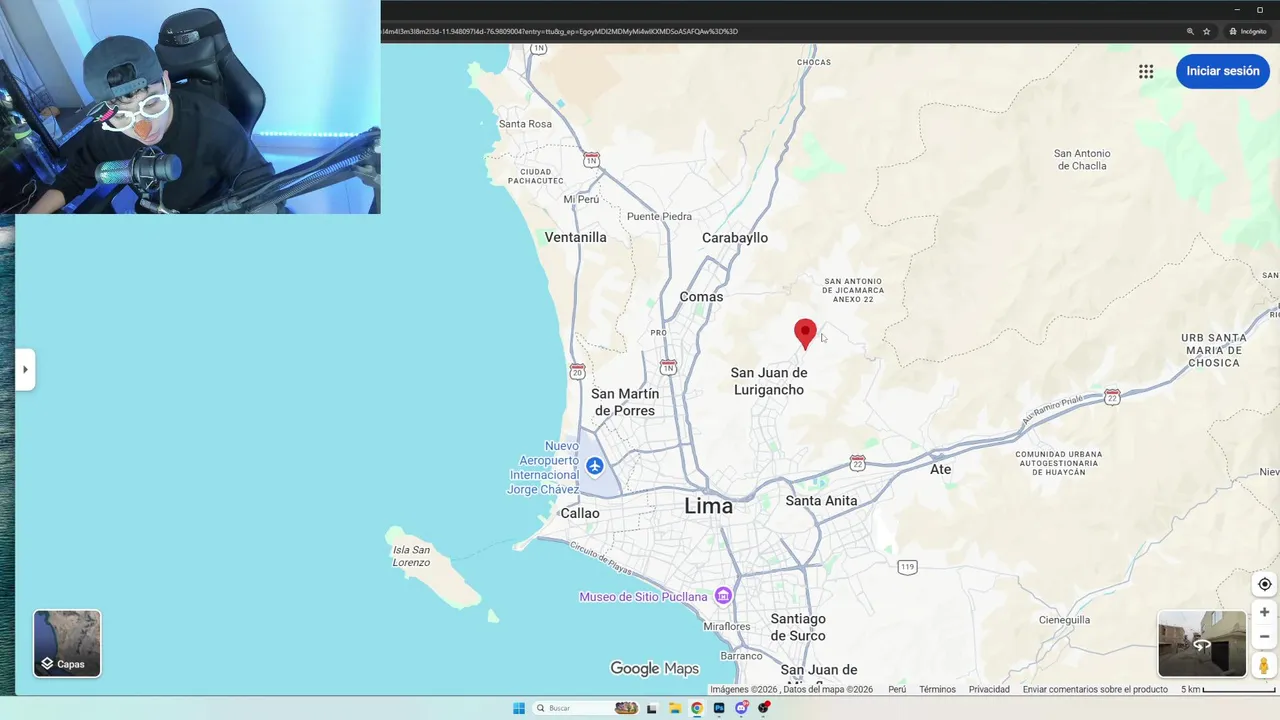Open the Privacidad link
Viewport: 1280px width, 720px height.
989,689
